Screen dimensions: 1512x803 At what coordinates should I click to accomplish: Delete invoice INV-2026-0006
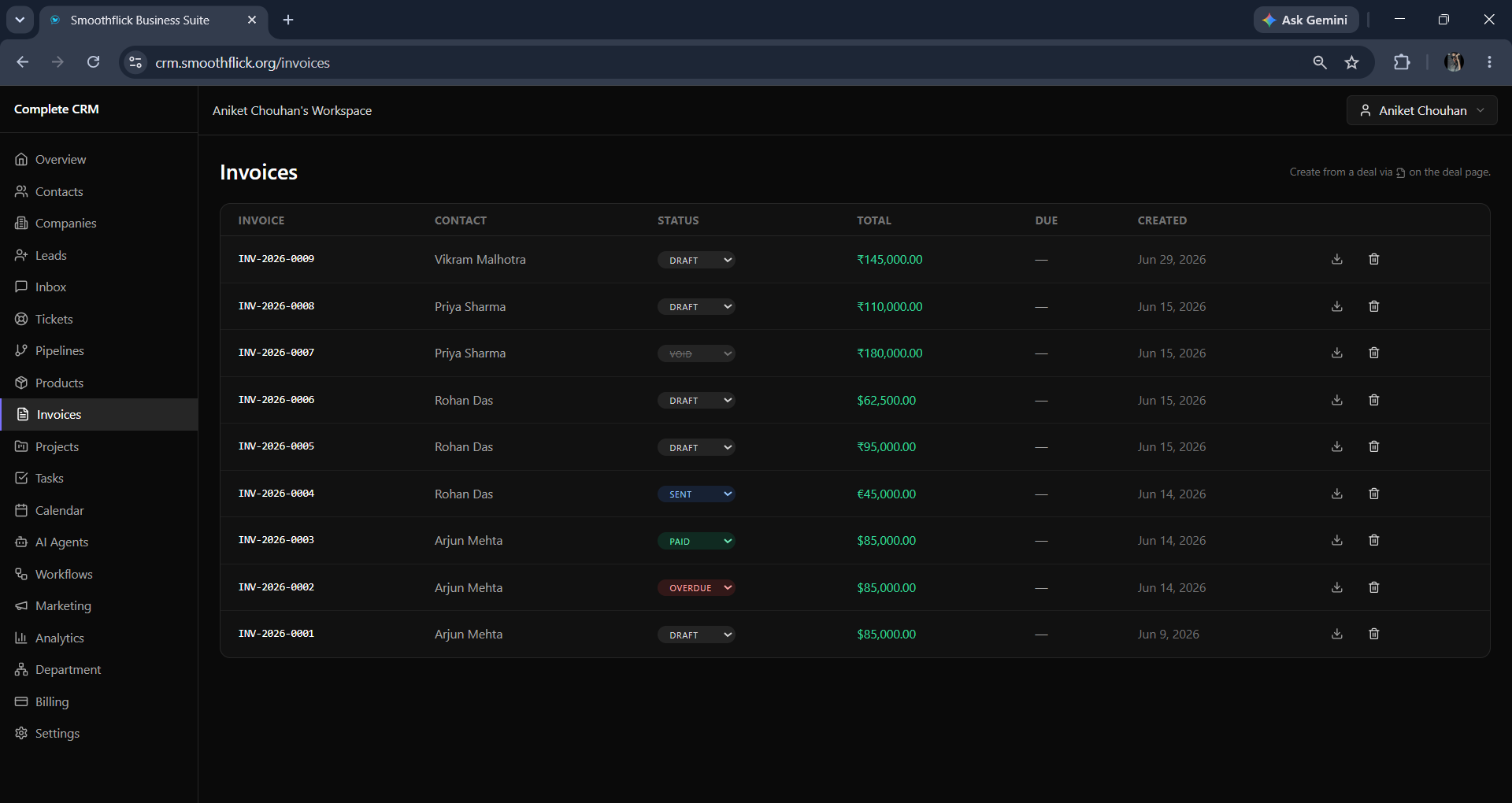coord(1373,400)
